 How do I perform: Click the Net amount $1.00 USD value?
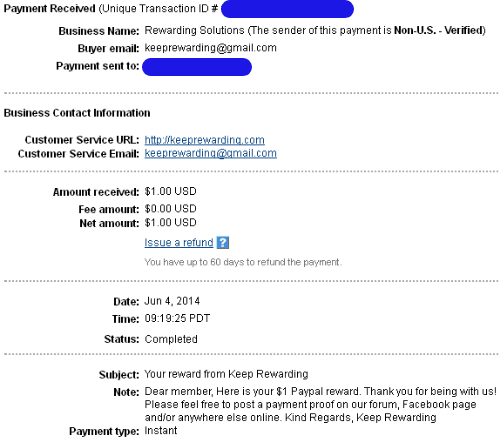(170, 223)
